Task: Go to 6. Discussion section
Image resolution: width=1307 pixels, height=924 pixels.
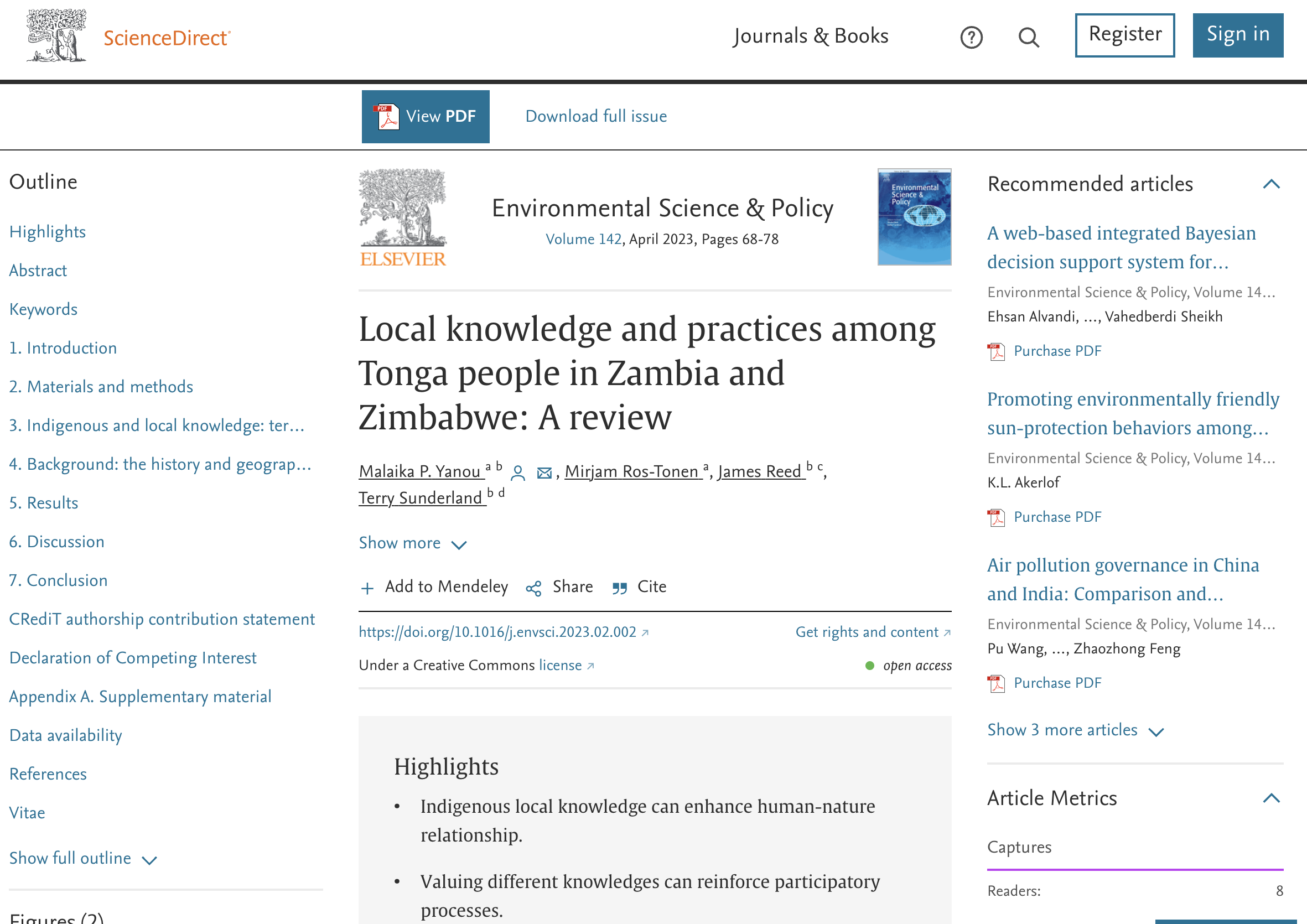Action: pyautogui.click(x=57, y=542)
